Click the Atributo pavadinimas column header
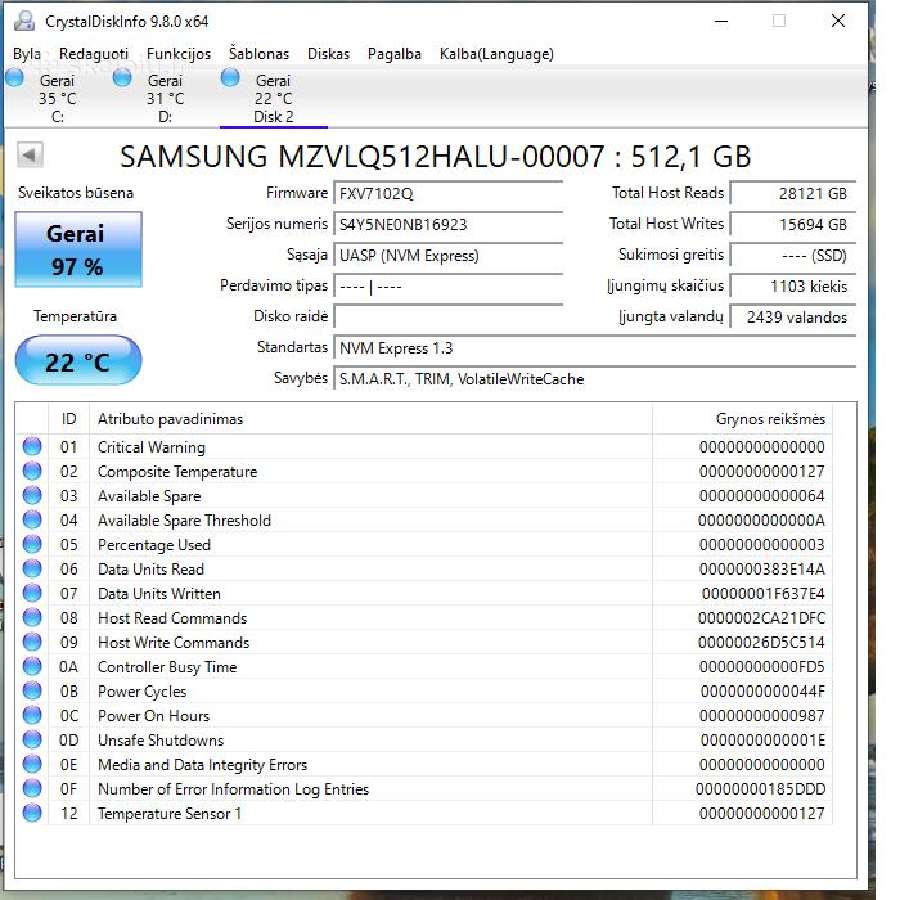 [371, 419]
